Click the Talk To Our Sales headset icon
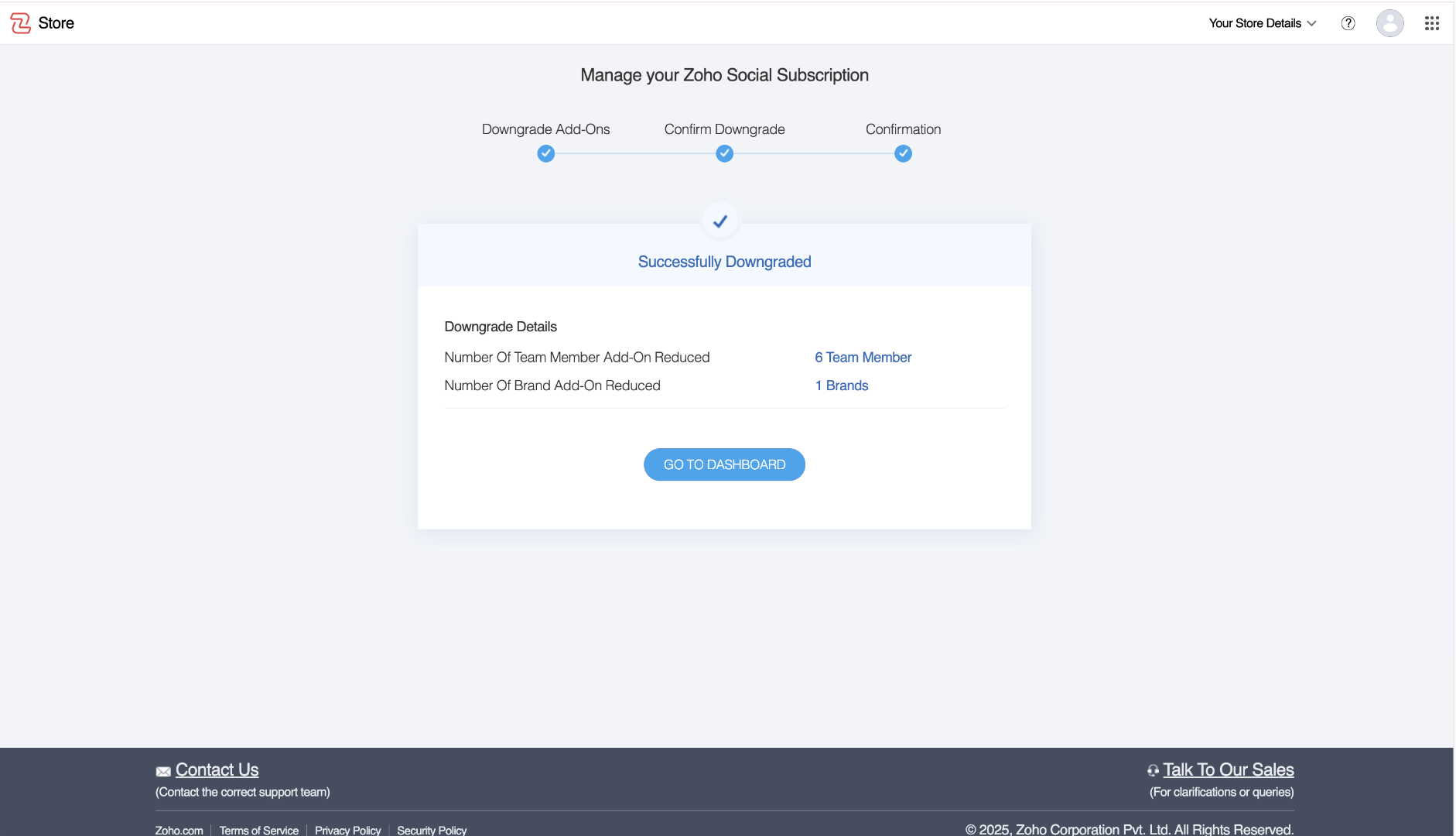Screen dimensions: 1456x836 click(1153, 771)
